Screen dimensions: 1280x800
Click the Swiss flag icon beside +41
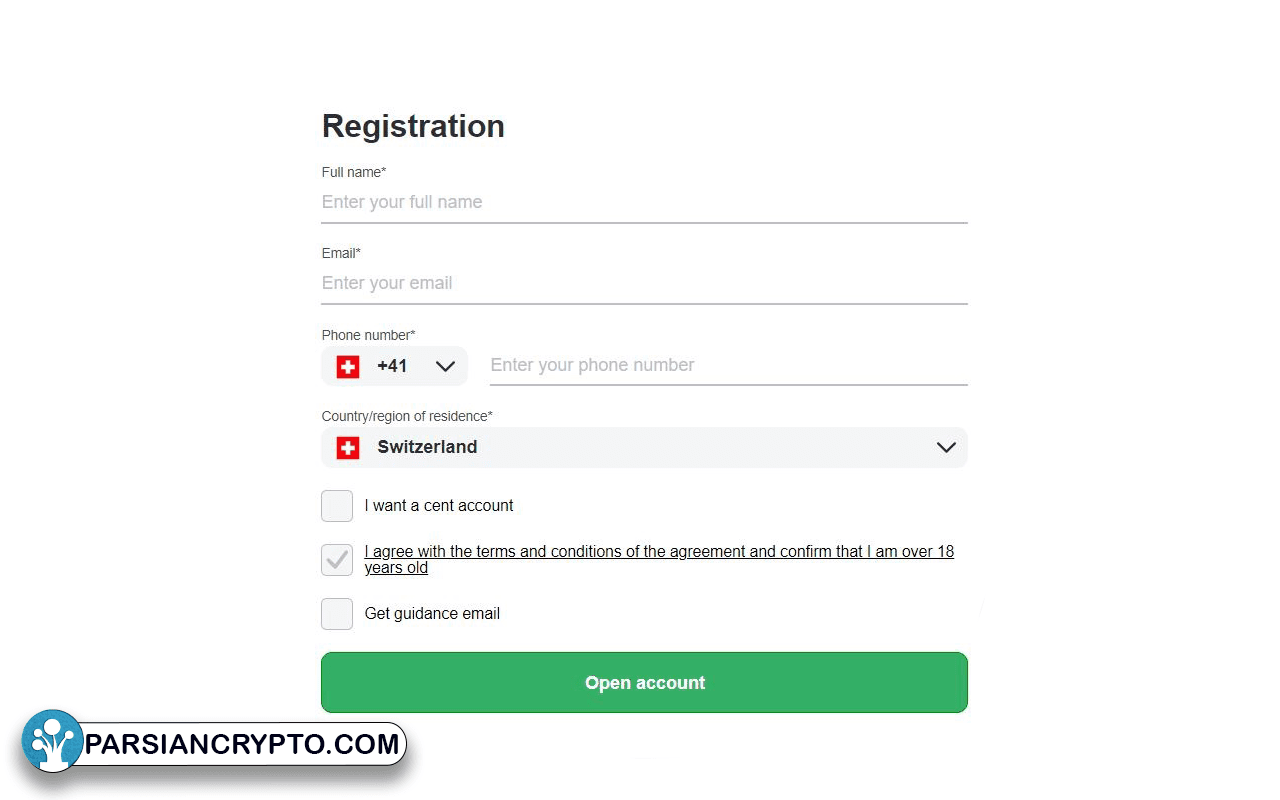tap(346, 366)
